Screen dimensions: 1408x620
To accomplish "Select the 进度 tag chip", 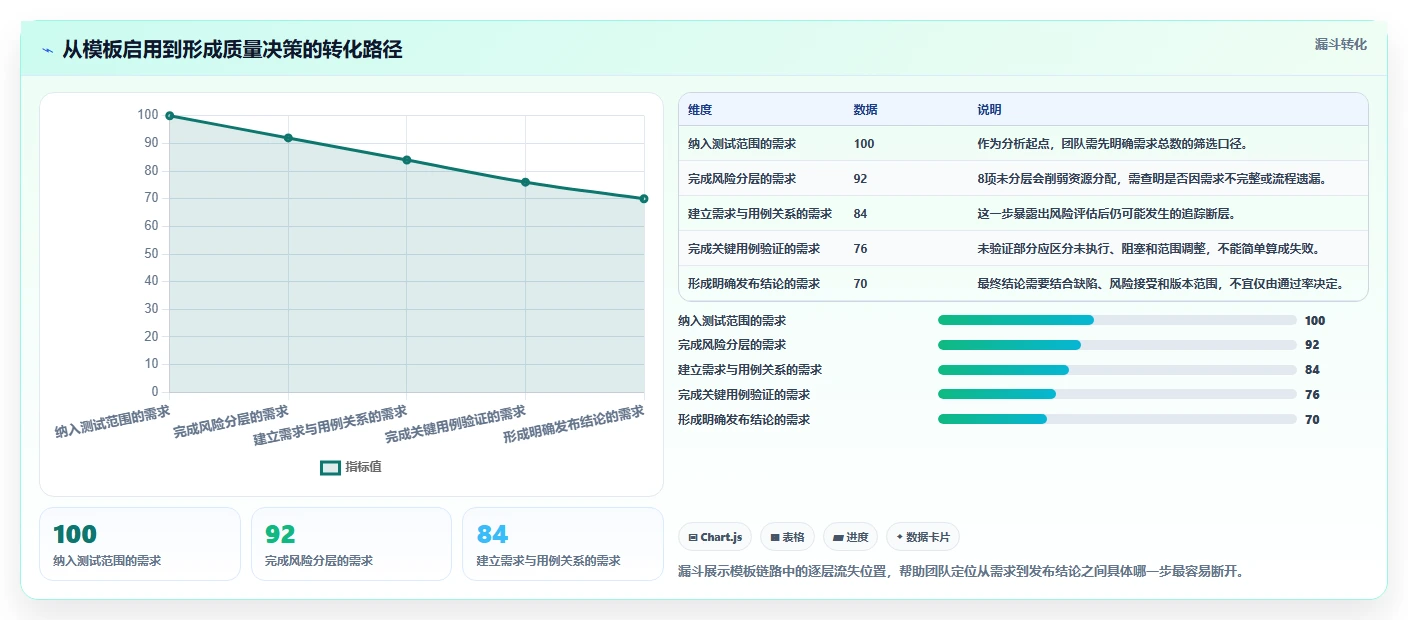I will pyautogui.click(x=851, y=537).
